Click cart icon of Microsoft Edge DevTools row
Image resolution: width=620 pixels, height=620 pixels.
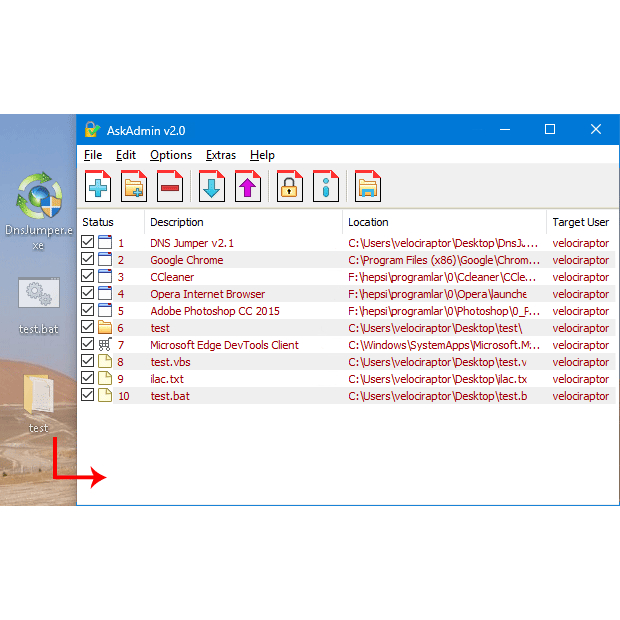tap(105, 344)
